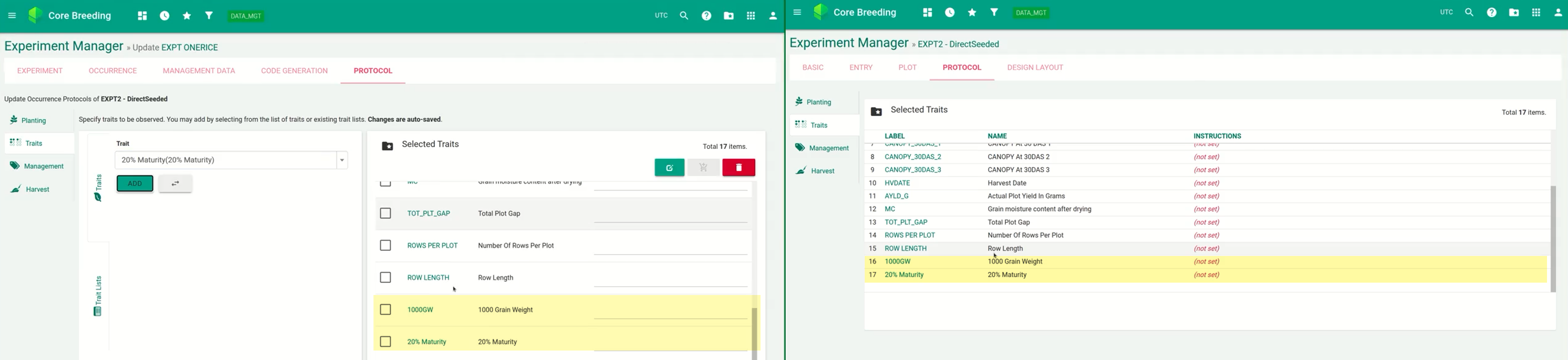This screenshot has height=360, width=1568.
Task: Click red delete button above Selected Traits list
Action: coord(738,168)
